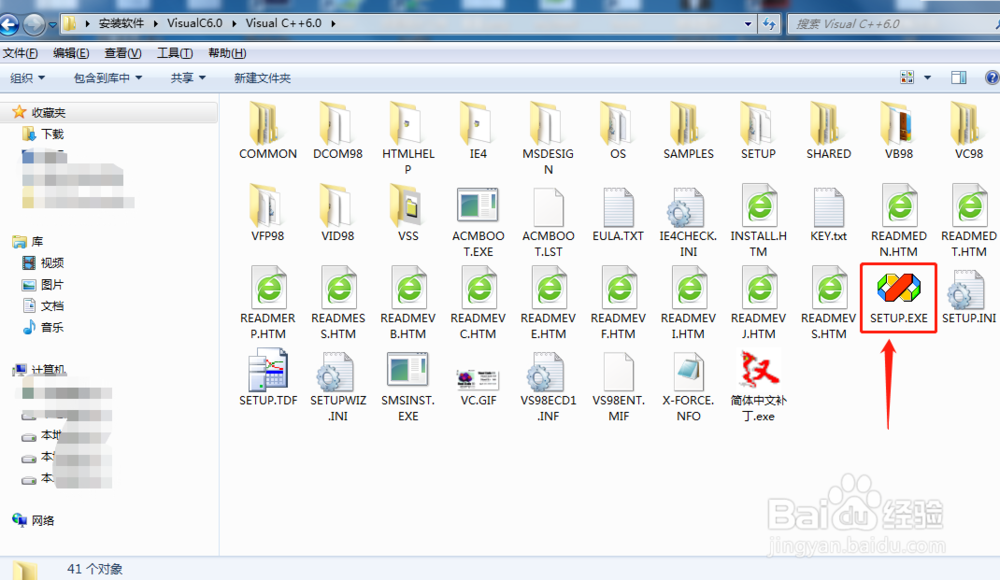Open the COMMON folder
This screenshot has height=580, width=1000.
click(267, 131)
